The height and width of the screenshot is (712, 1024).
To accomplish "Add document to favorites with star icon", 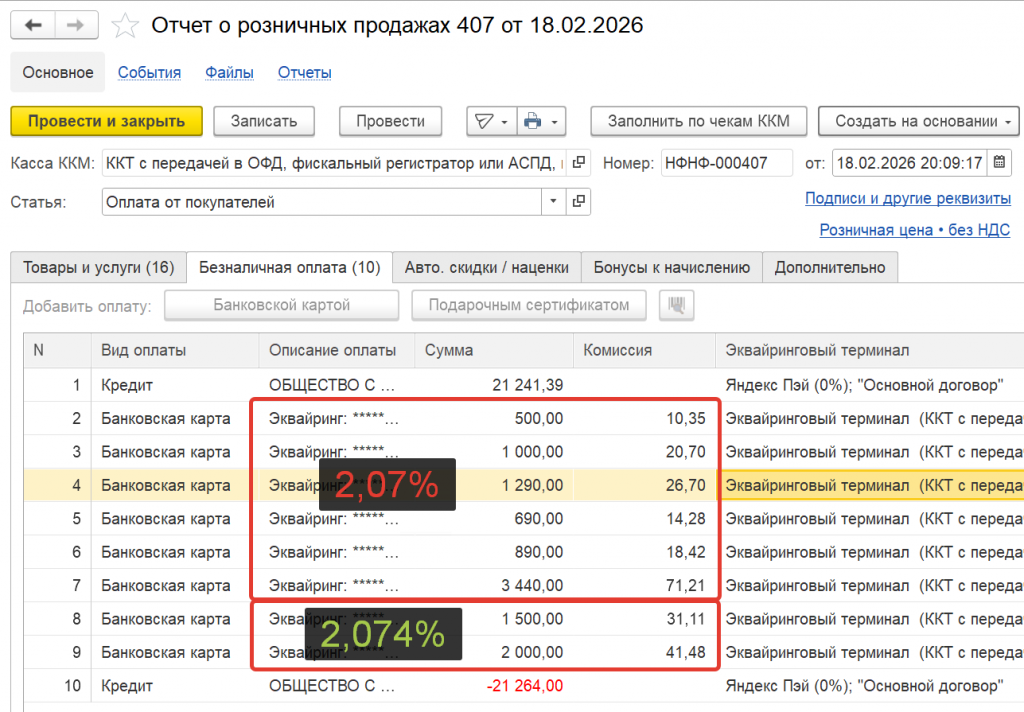I will (x=125, y=26).
